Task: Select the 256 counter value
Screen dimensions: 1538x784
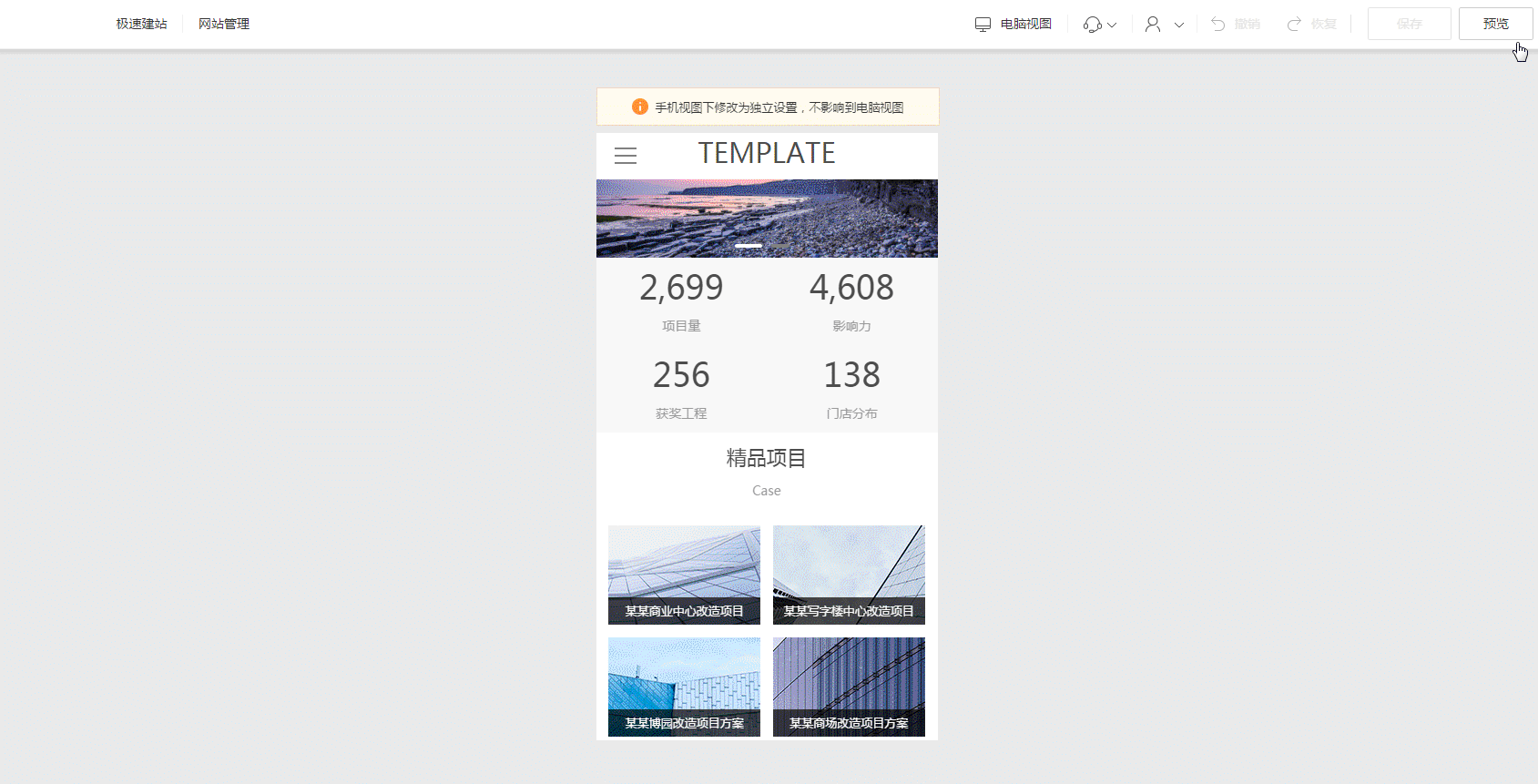Action: click(681, 375)
